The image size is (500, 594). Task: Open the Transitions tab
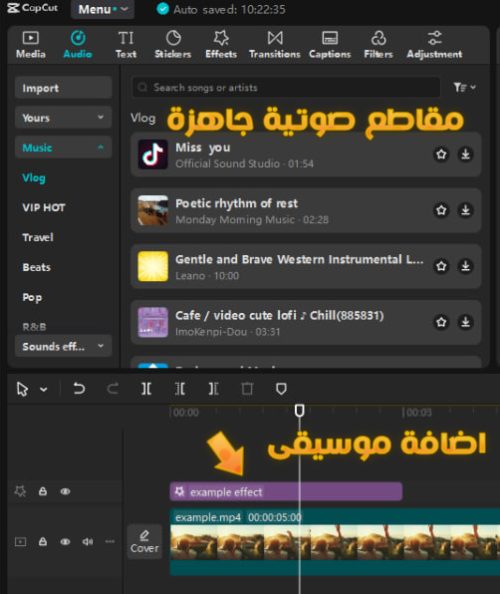275,45
